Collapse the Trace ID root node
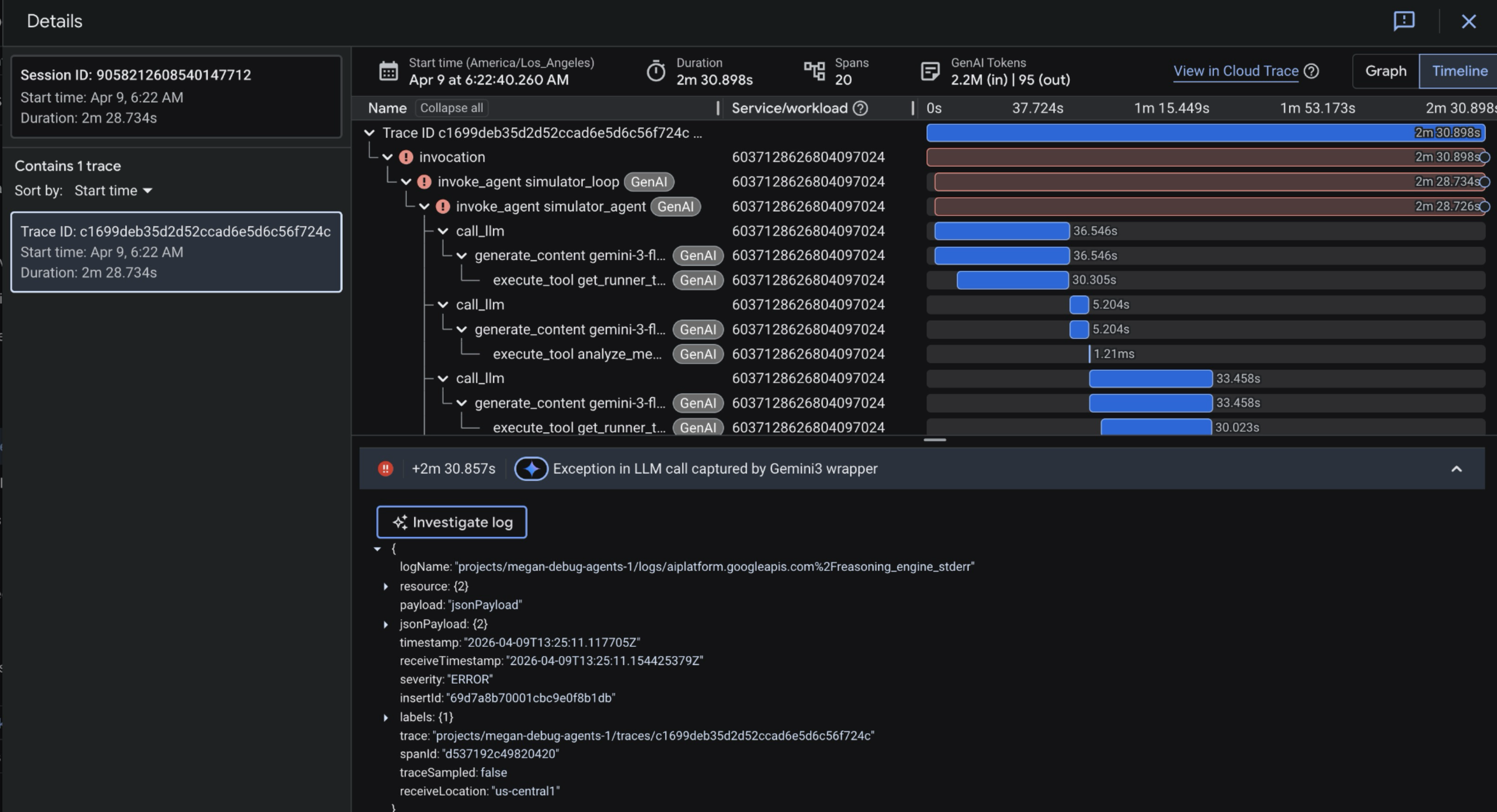The image size is (1497, 812). [369, 133]
